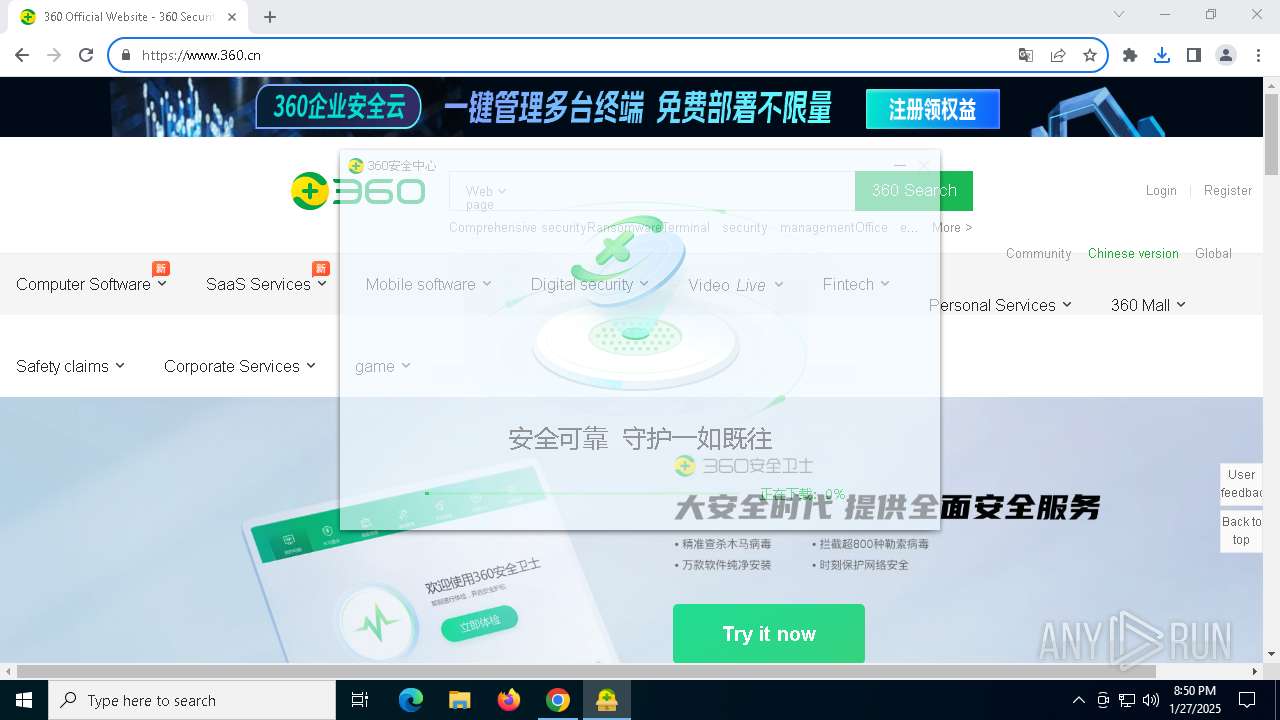This screenshot has height=720, width=1280.
Task: Click the taskbar clock showing 8:50 PM
Action: click(x=1194, y=700)
